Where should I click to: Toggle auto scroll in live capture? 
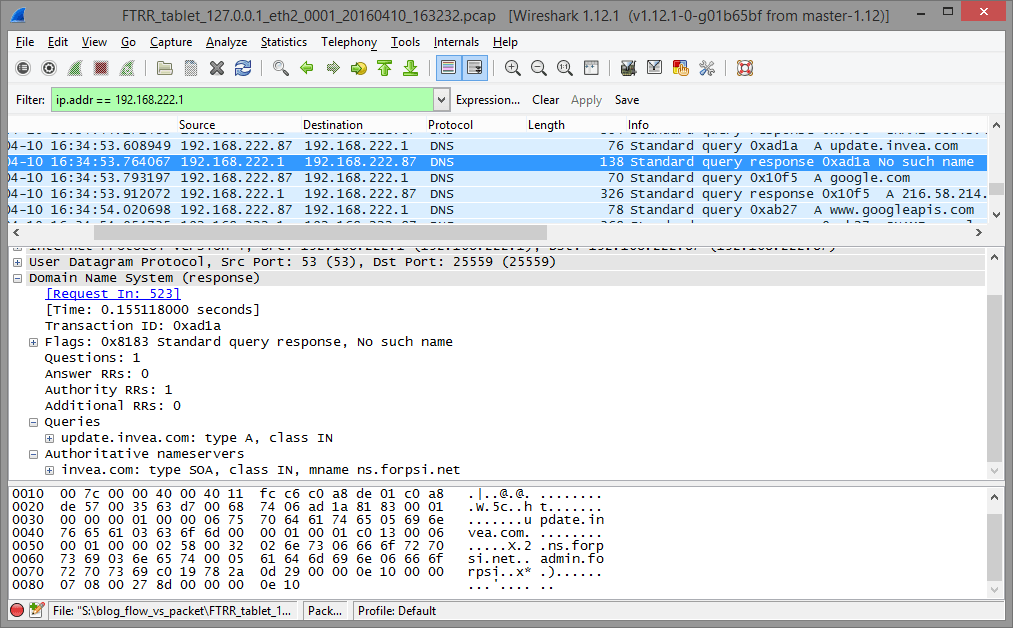tap(474, 68)
